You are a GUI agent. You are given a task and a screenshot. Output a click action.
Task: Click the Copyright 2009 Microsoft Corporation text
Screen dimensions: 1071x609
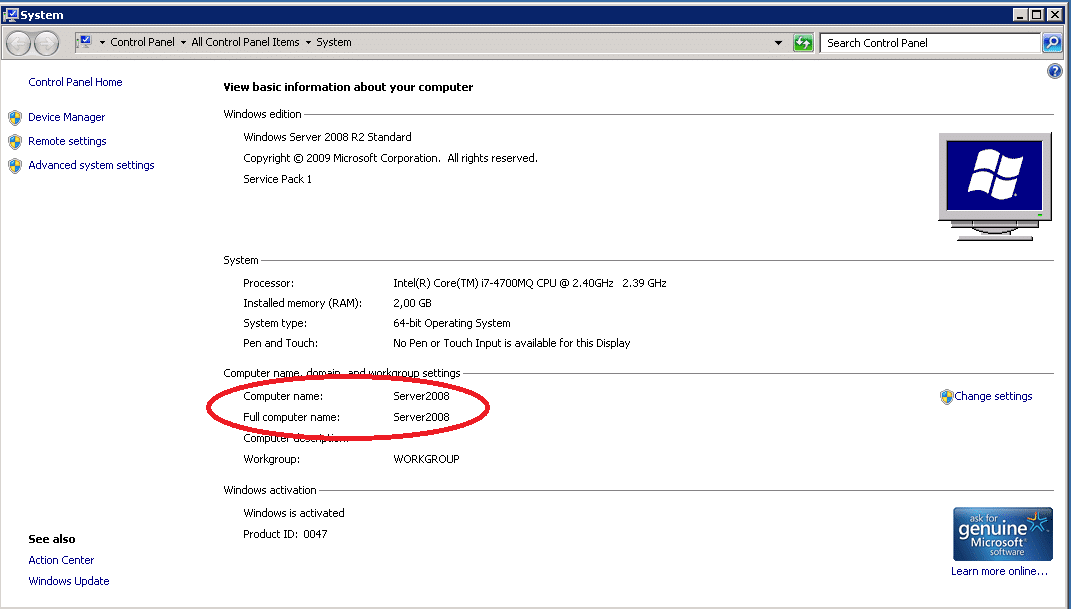coord(391,158)
